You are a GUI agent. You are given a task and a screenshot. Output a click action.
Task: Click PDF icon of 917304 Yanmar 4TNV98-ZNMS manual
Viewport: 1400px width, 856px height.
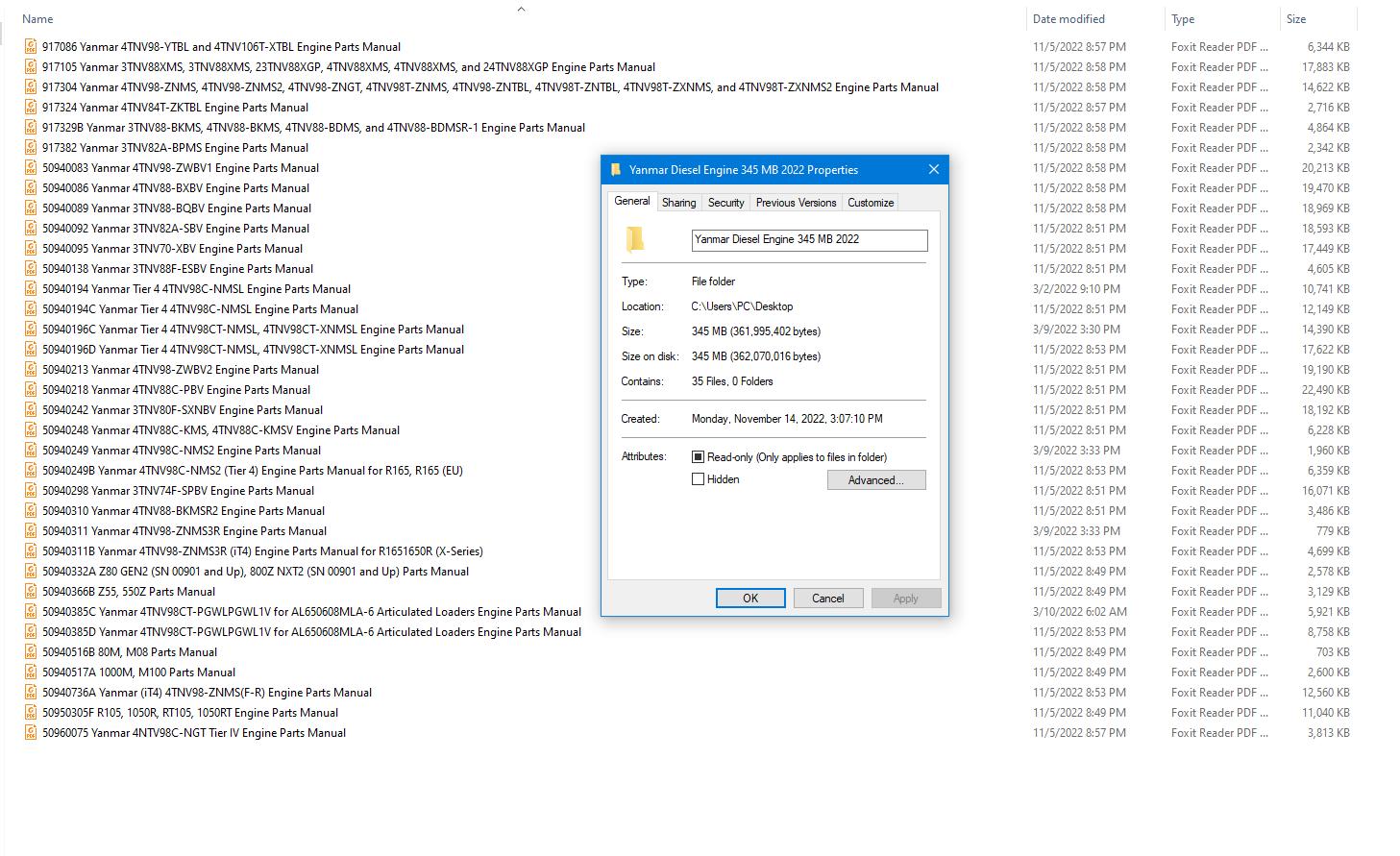[31, 86]
